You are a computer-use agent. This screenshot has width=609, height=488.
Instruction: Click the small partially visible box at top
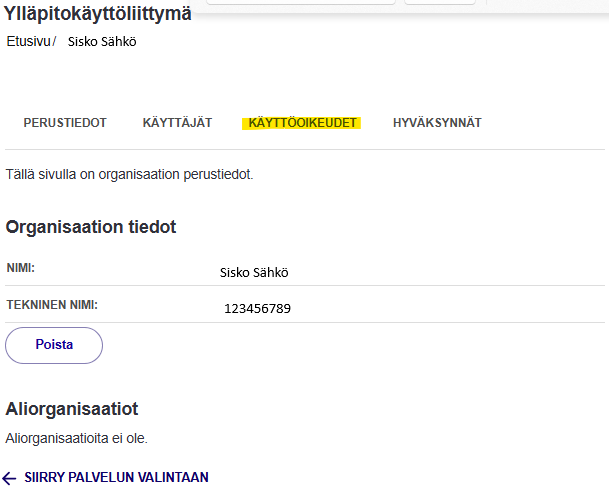point(439,2)
